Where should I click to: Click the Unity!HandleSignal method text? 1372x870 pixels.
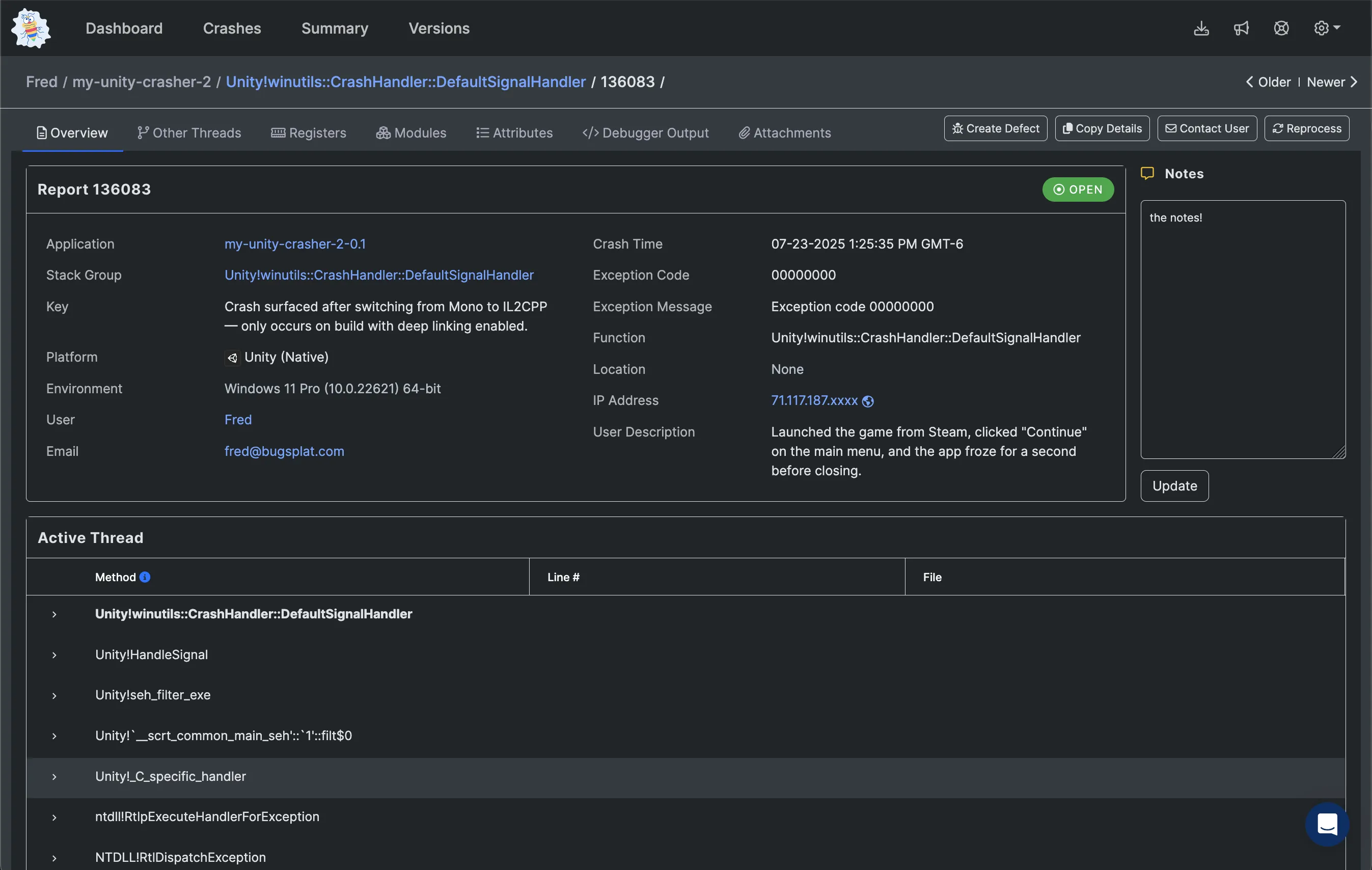152,655
